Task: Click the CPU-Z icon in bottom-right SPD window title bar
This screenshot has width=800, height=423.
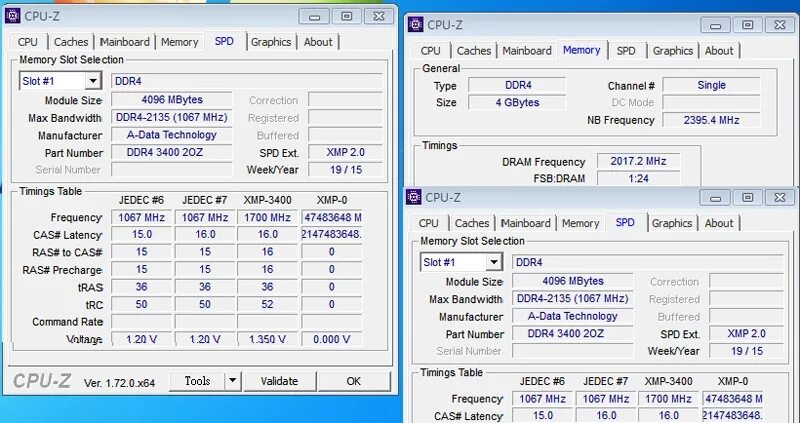Action: [x=414, y=197]
